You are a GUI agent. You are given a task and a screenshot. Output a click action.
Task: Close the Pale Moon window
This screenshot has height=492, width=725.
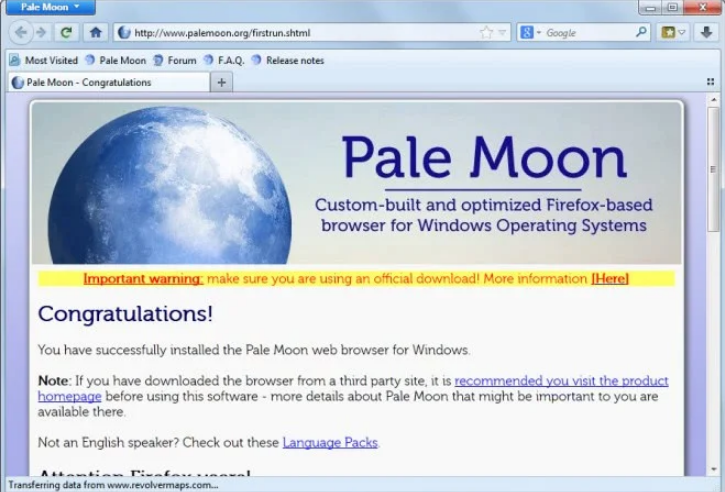pos(702,7)
